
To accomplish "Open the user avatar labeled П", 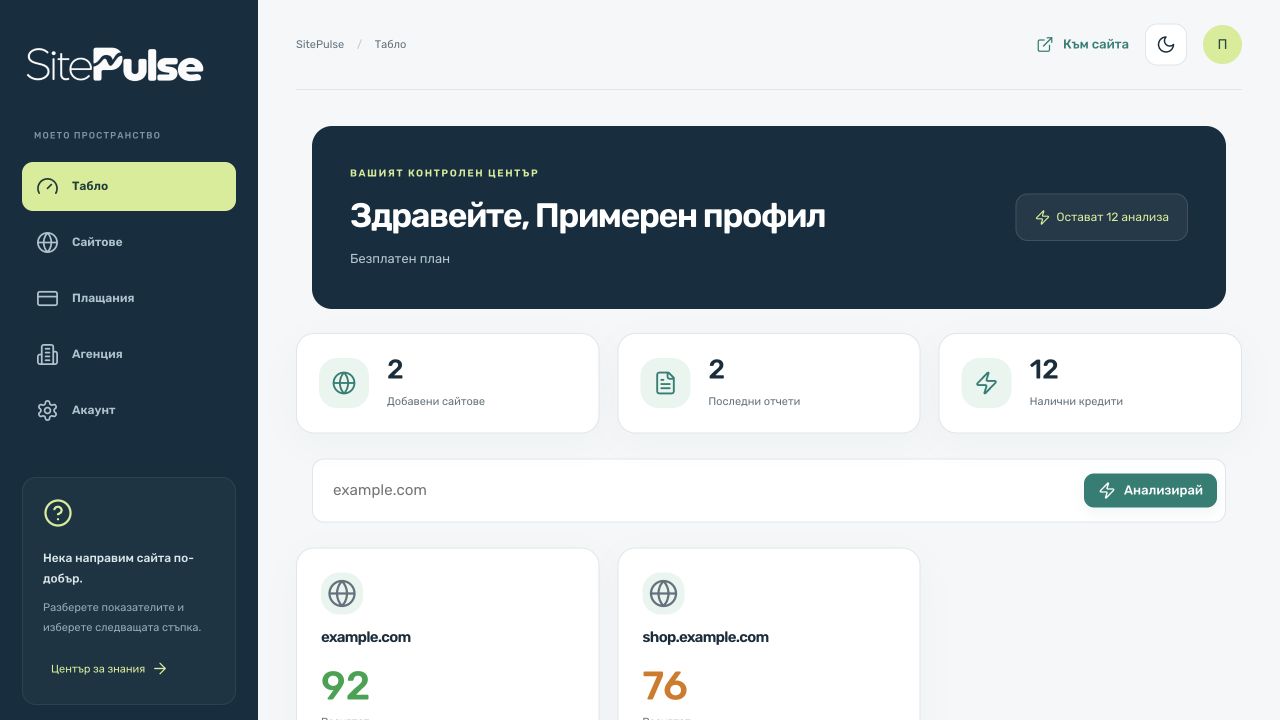I will coord(1222,44).
